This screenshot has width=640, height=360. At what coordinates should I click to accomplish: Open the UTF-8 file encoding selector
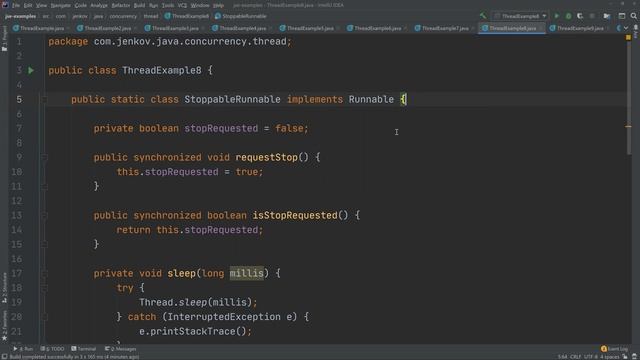point(590,357)
